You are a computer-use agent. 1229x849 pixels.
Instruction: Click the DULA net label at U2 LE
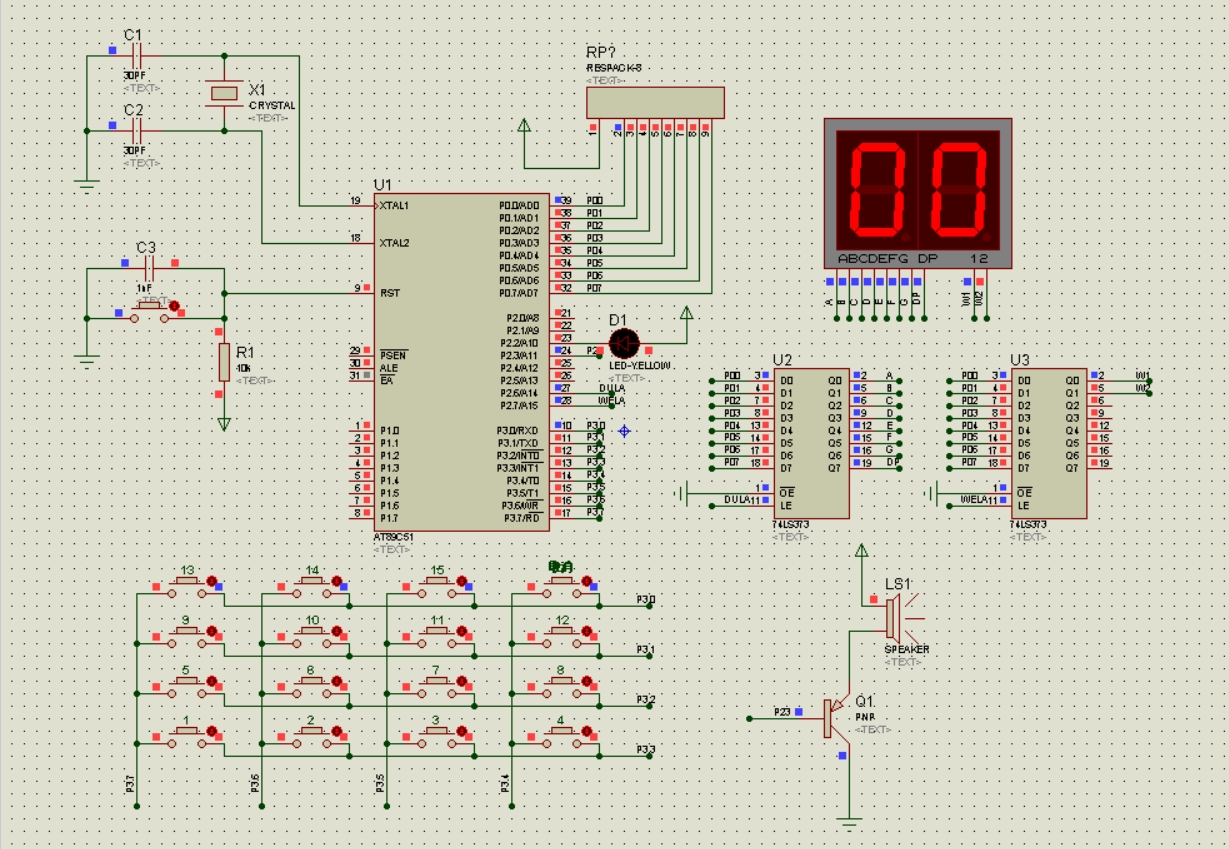point(737,499)
